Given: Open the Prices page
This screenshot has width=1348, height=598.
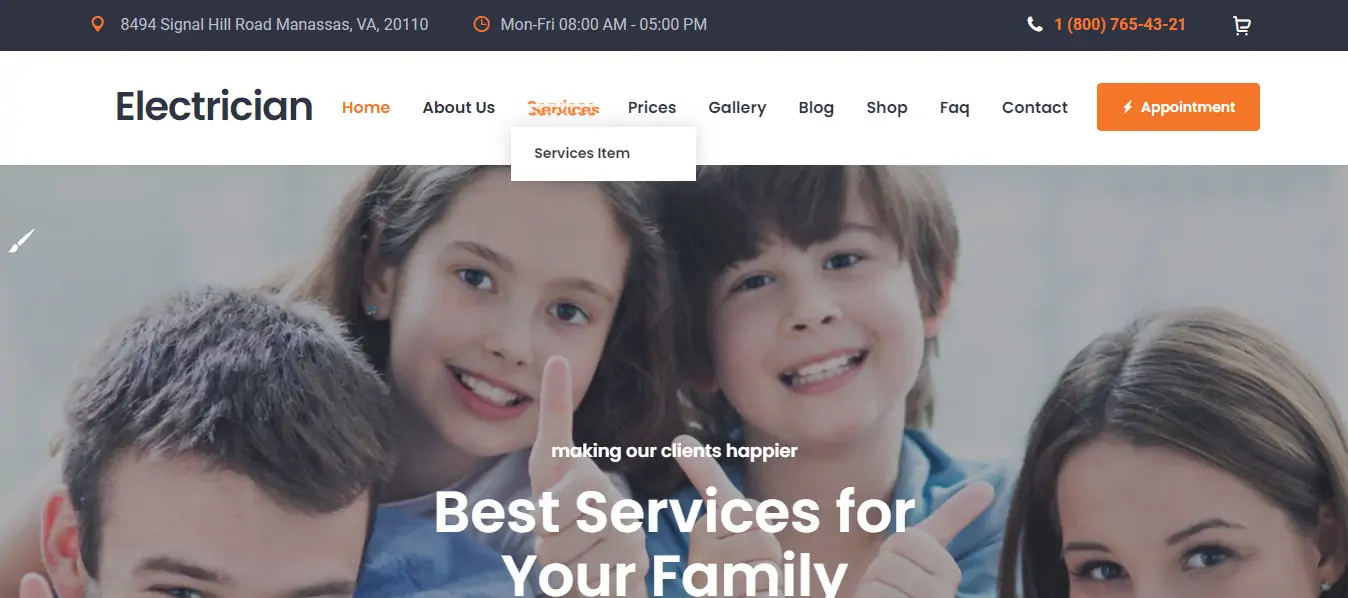Looking at the screenshot, I should click(652, 107).
